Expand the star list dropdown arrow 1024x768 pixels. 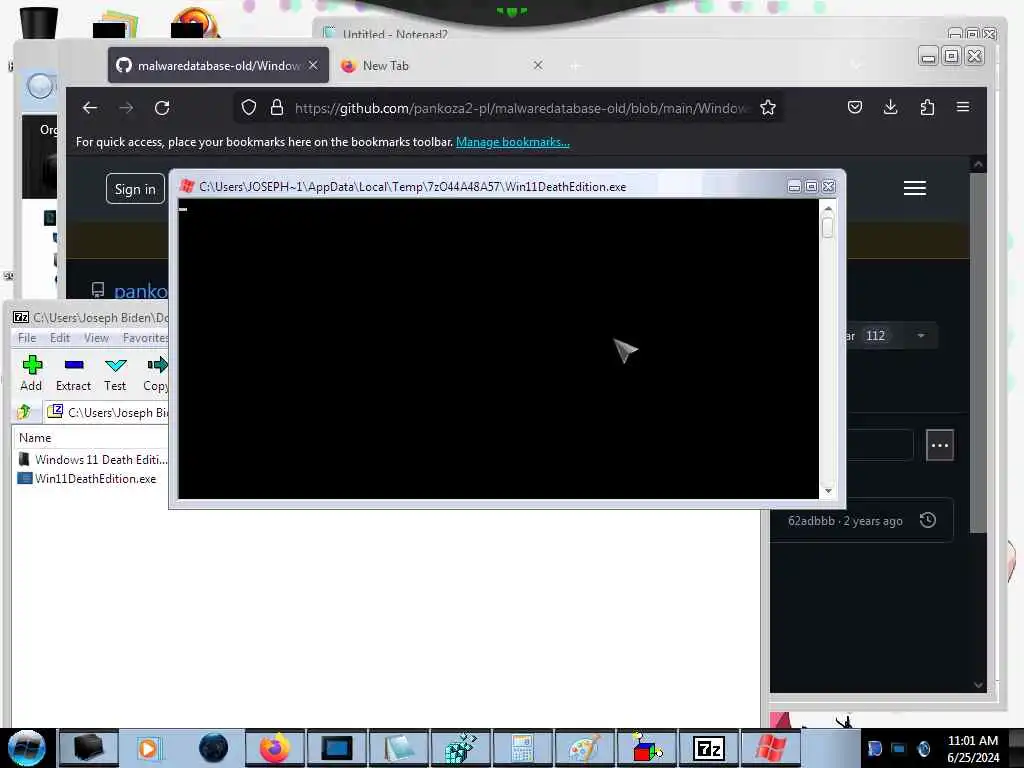coord(921,336)
